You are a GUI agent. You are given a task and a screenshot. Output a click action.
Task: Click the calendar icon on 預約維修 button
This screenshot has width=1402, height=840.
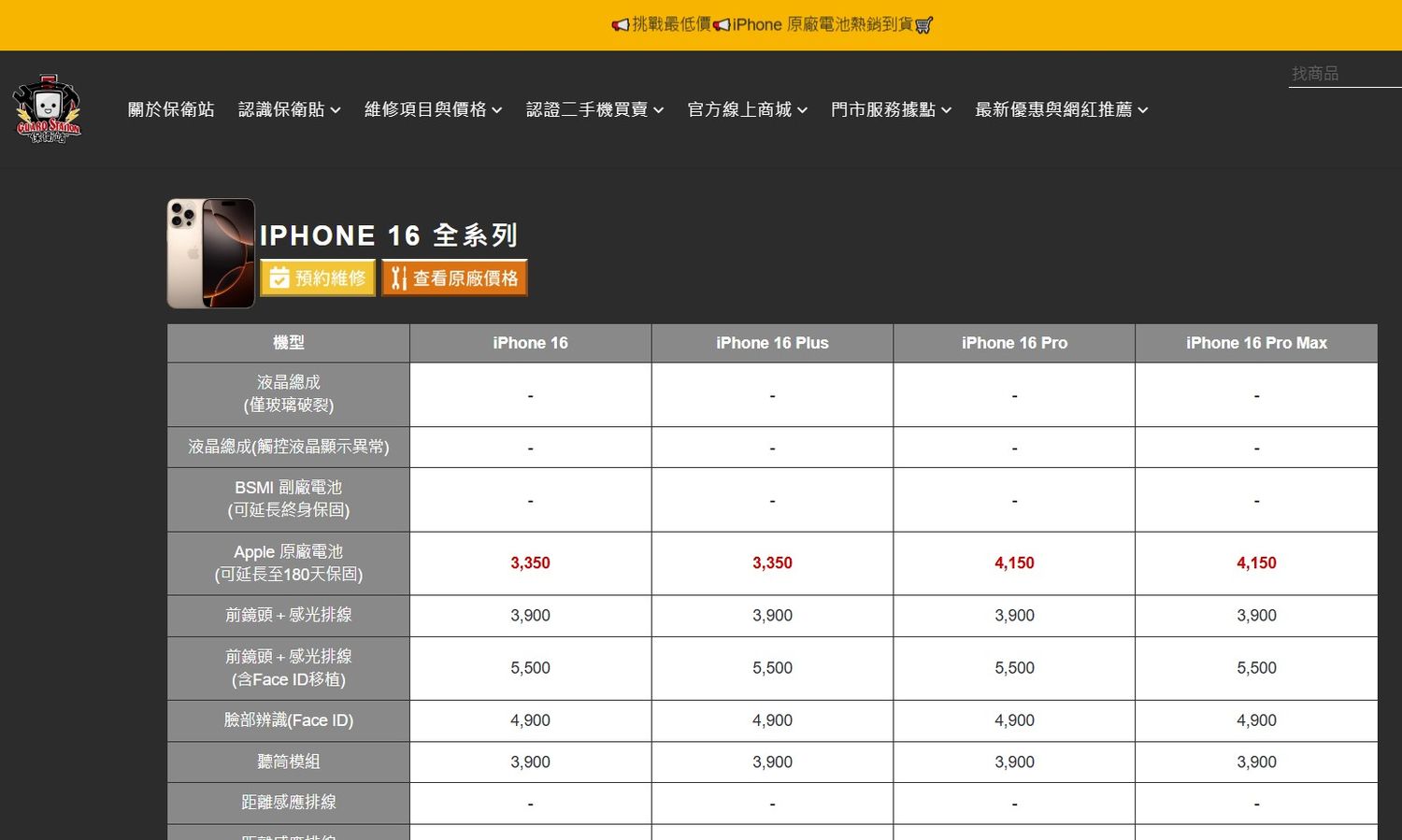click(x=279, y=278)
